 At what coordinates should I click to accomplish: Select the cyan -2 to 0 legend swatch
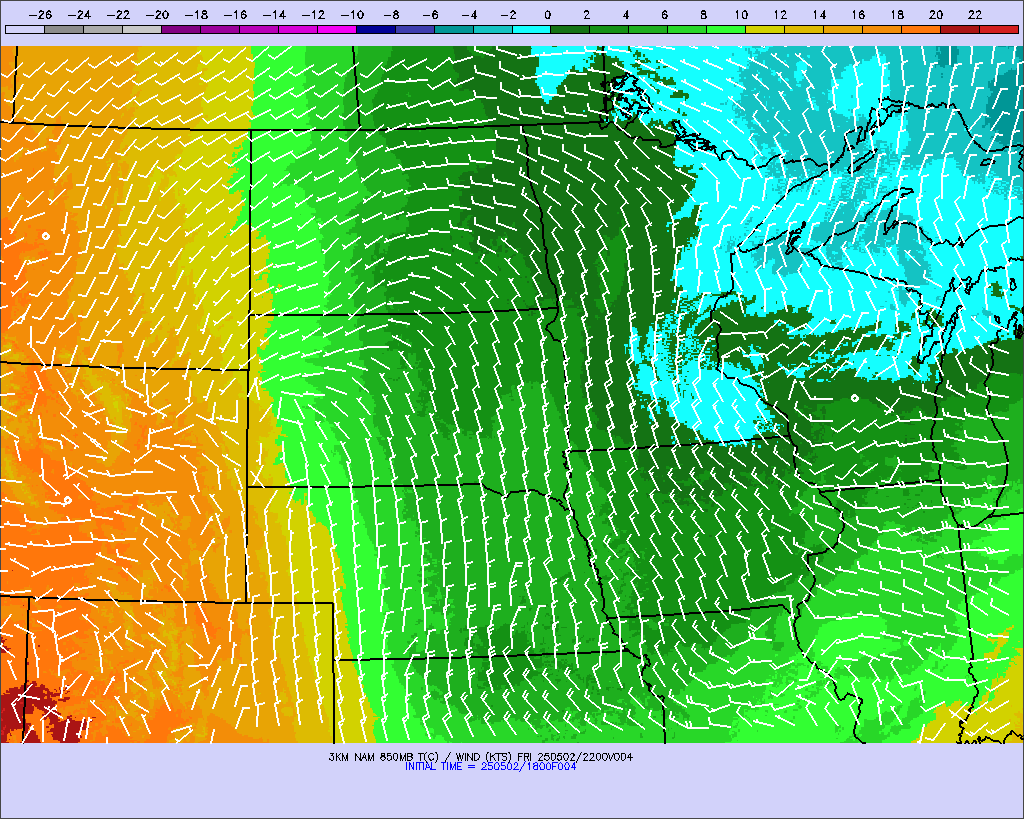point(532,29)
